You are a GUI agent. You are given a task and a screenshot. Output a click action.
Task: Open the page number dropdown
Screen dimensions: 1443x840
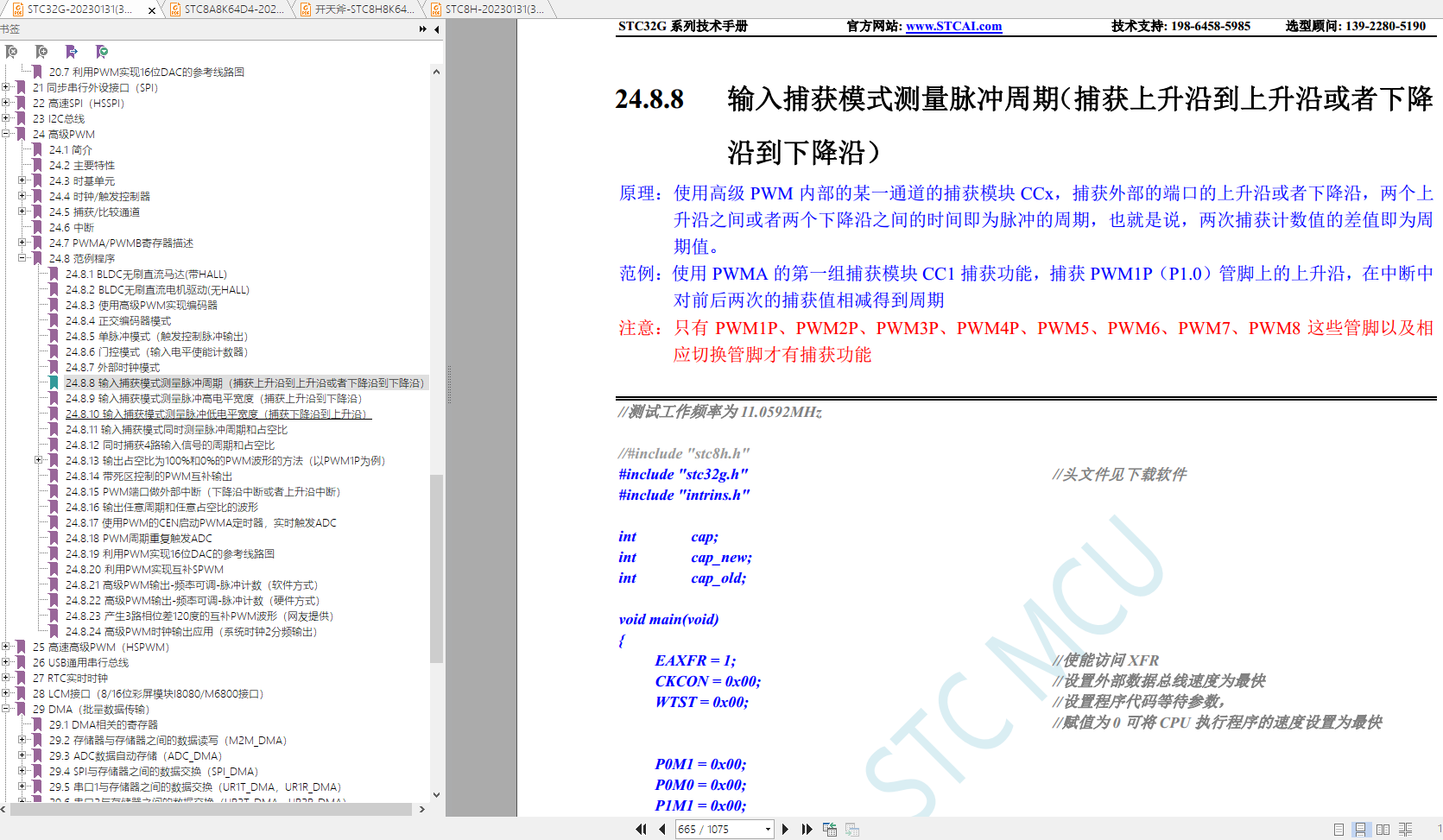(x=768, y=829)
